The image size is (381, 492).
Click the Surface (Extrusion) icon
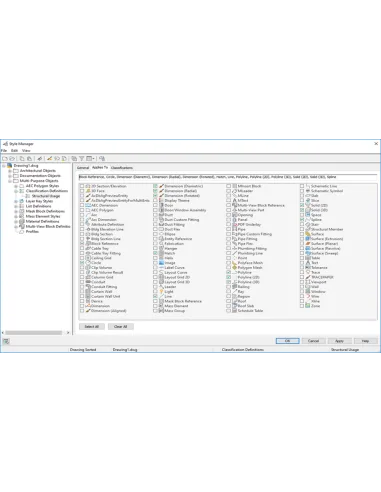click(x=308, y=239)
